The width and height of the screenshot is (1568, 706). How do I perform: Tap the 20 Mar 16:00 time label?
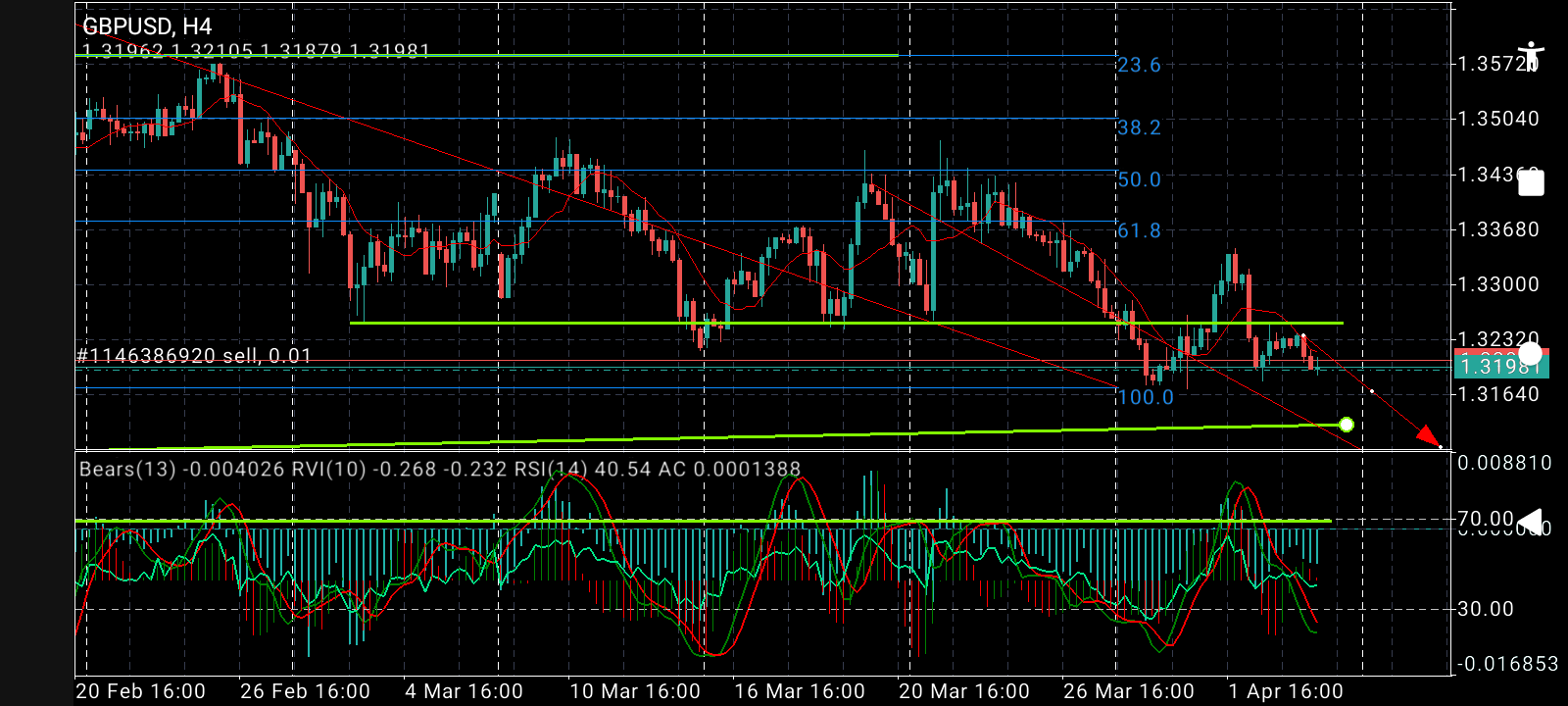964,691
